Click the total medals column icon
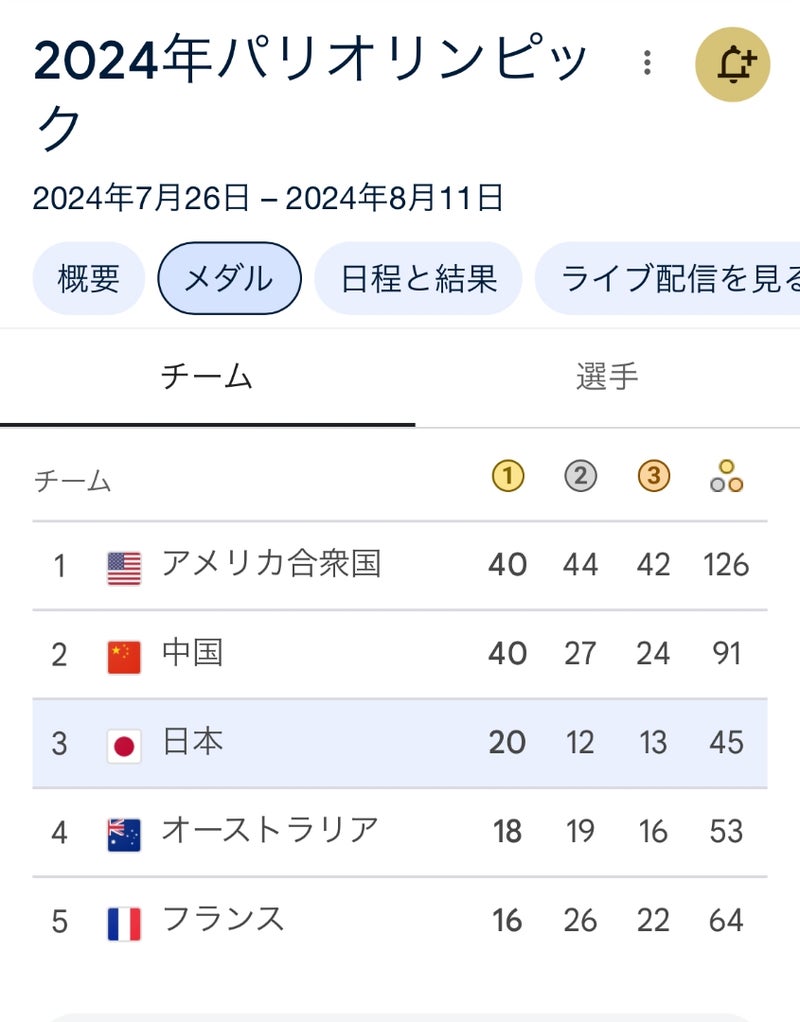Image resolution: width=800 pixels, height=1022 pixels. tap(726, 477)
